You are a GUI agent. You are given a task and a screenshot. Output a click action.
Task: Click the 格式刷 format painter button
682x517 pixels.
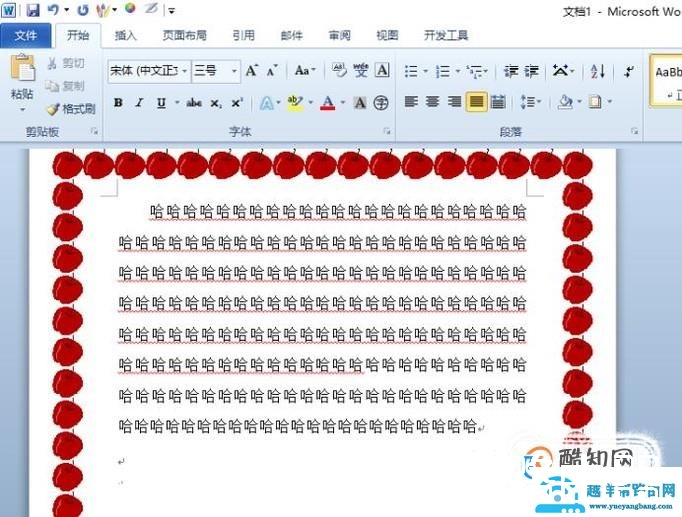click(71, 109)
